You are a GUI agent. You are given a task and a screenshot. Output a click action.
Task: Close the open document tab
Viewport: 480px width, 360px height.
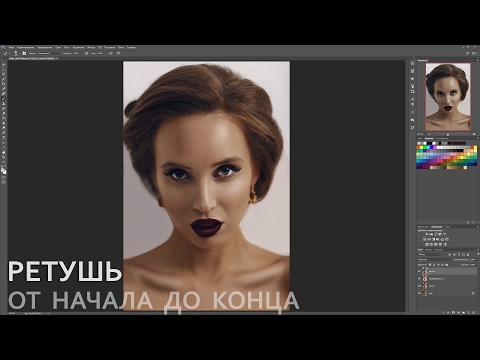click(57, 59)
